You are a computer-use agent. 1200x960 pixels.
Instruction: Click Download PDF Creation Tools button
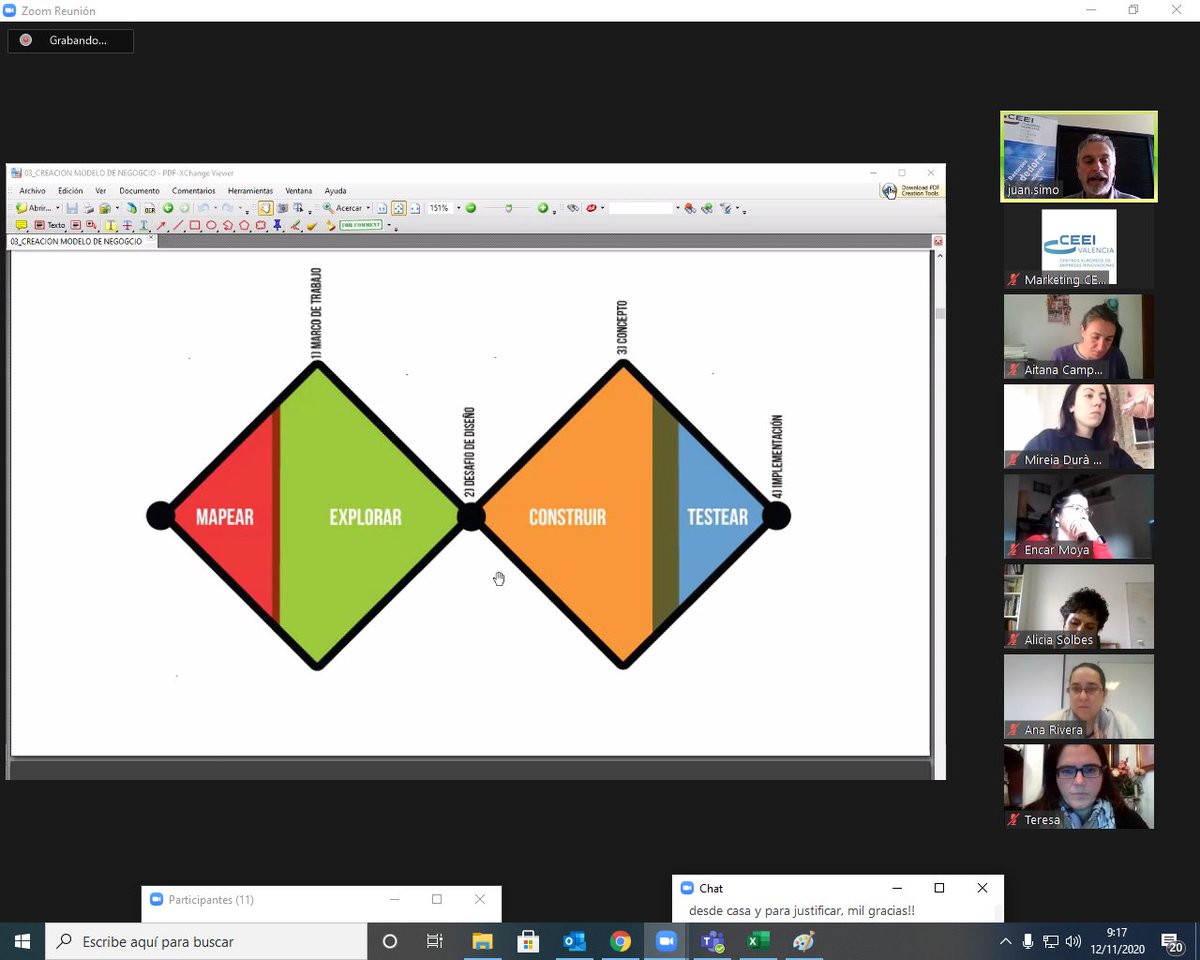[x=911, y=190]
